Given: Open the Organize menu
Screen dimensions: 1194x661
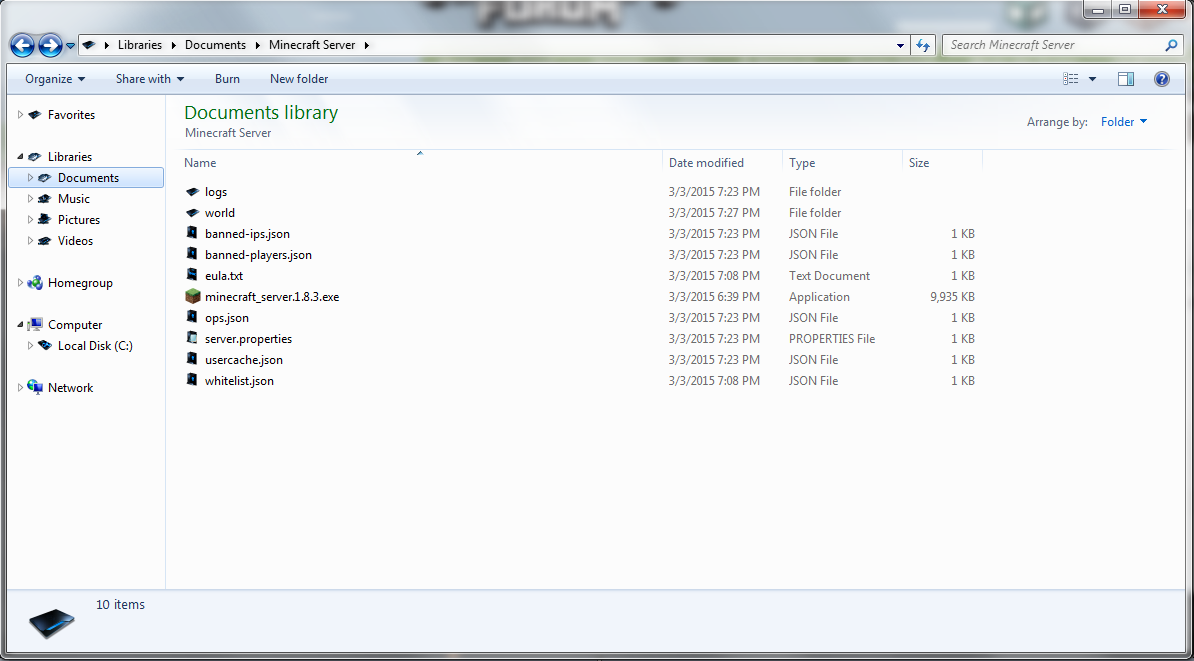Looking at the screenshot, I should pos(55,78).
